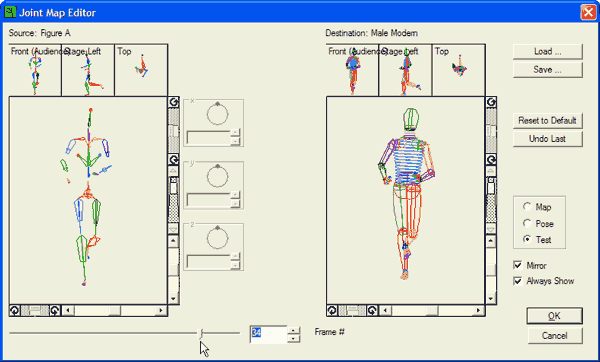Screen dimensions: 600x362
Task: Click the Undo Last button
Action: (x=548, y=139)
